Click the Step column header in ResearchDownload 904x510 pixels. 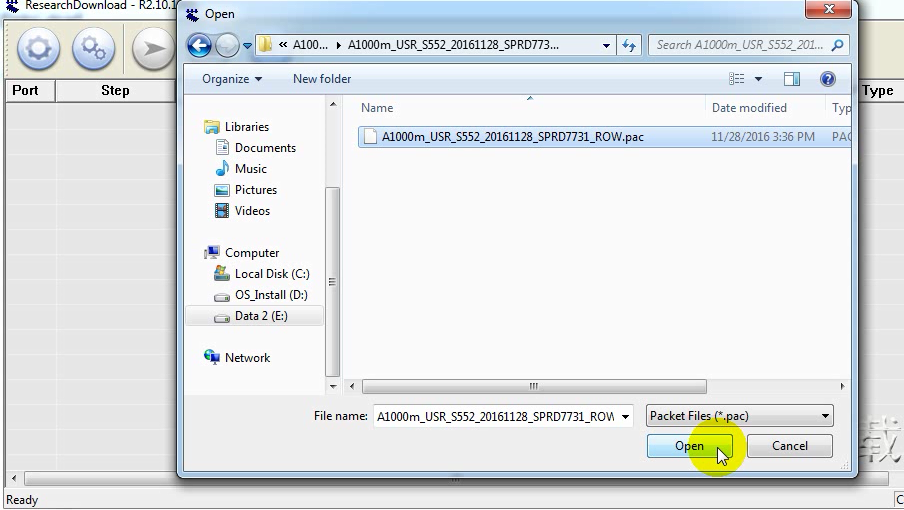tap(115, 90)
